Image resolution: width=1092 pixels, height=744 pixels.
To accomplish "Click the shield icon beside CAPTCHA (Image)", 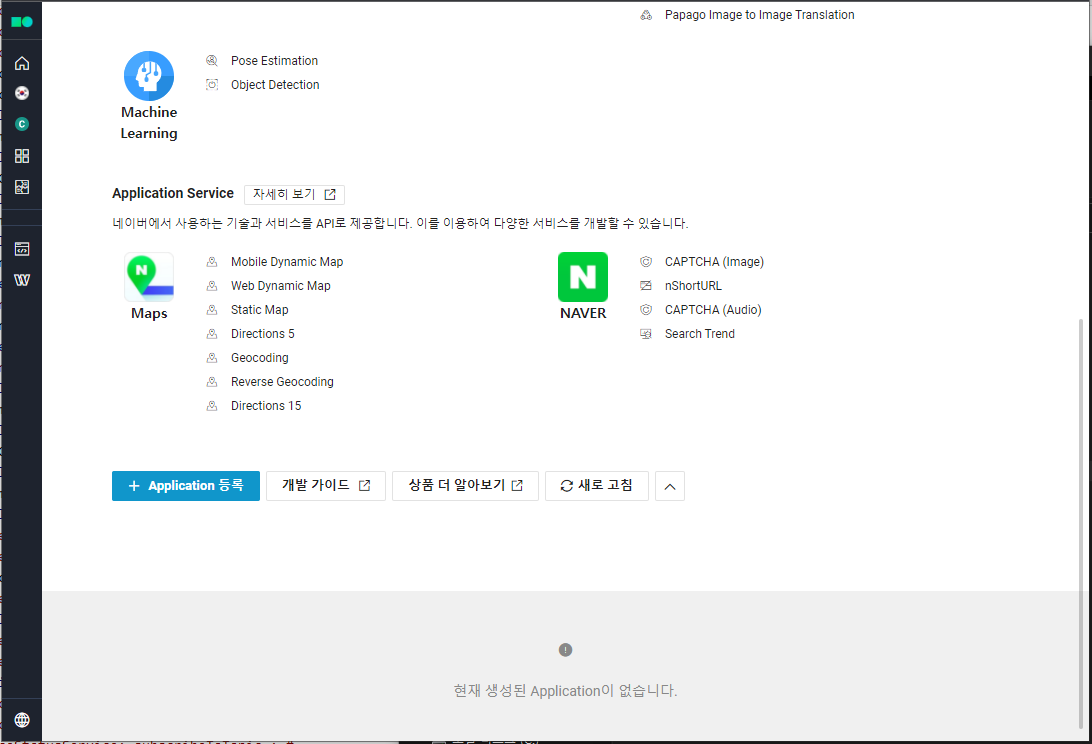I will click(646, 262).
